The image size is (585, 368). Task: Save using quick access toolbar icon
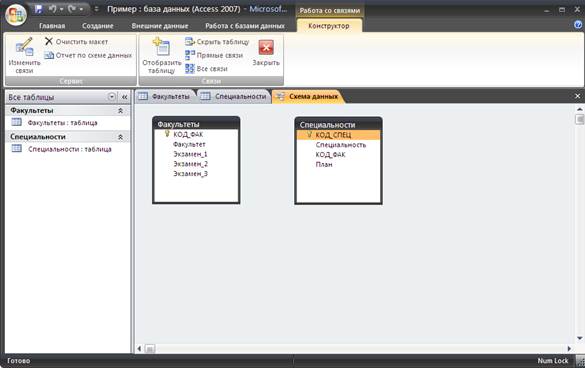pos(38,9)
